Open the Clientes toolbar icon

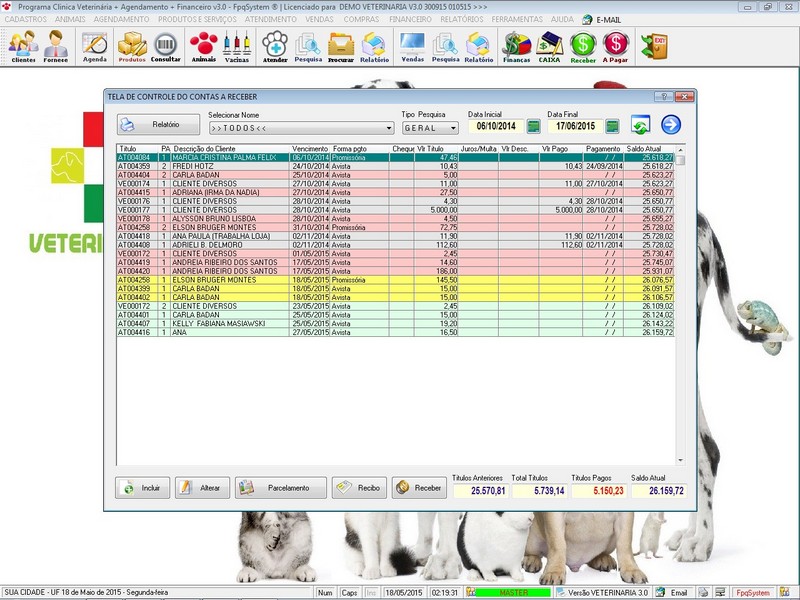click(x=23, y=46)
